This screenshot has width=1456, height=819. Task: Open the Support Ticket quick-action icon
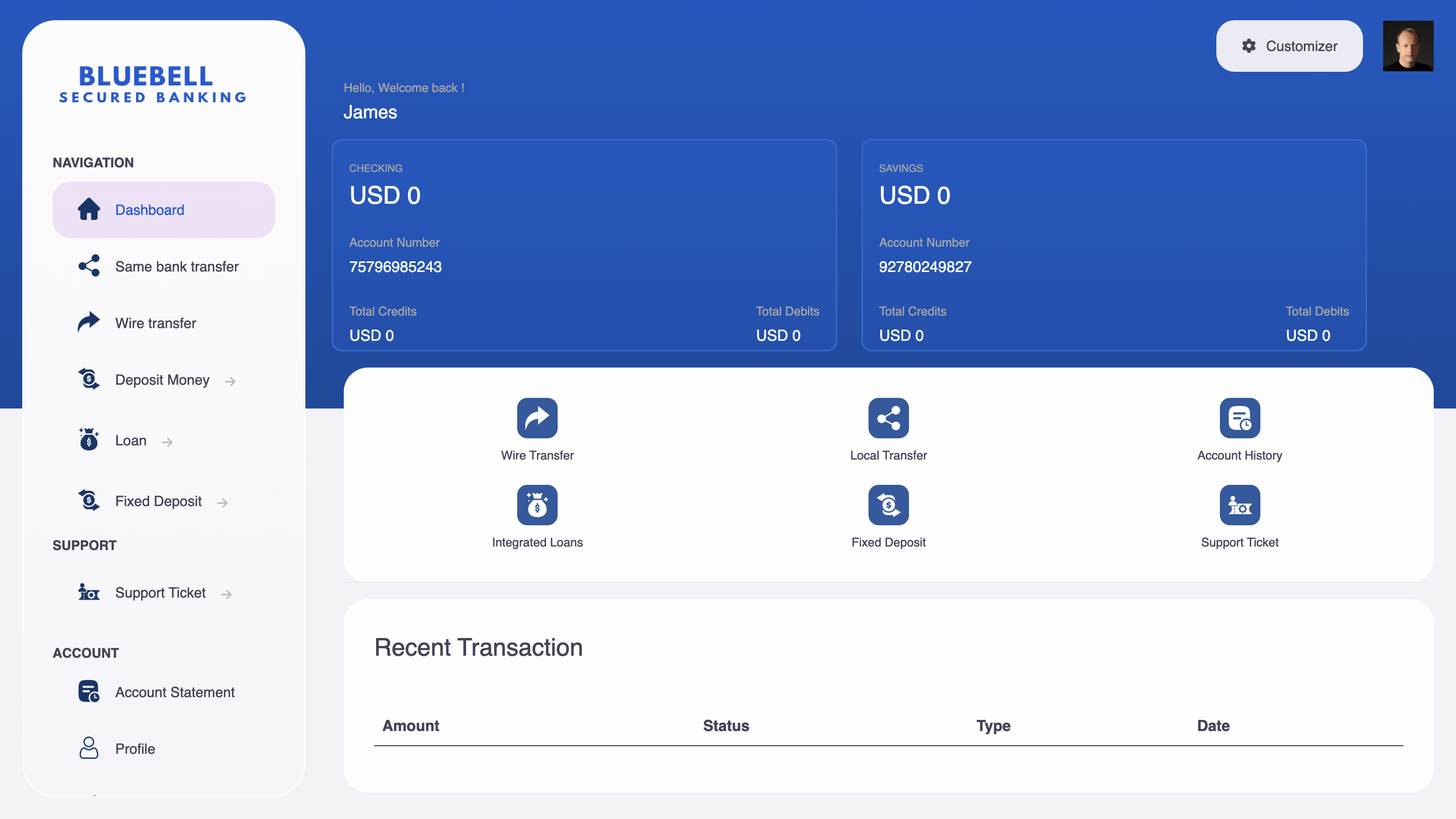pos(1239,505)
